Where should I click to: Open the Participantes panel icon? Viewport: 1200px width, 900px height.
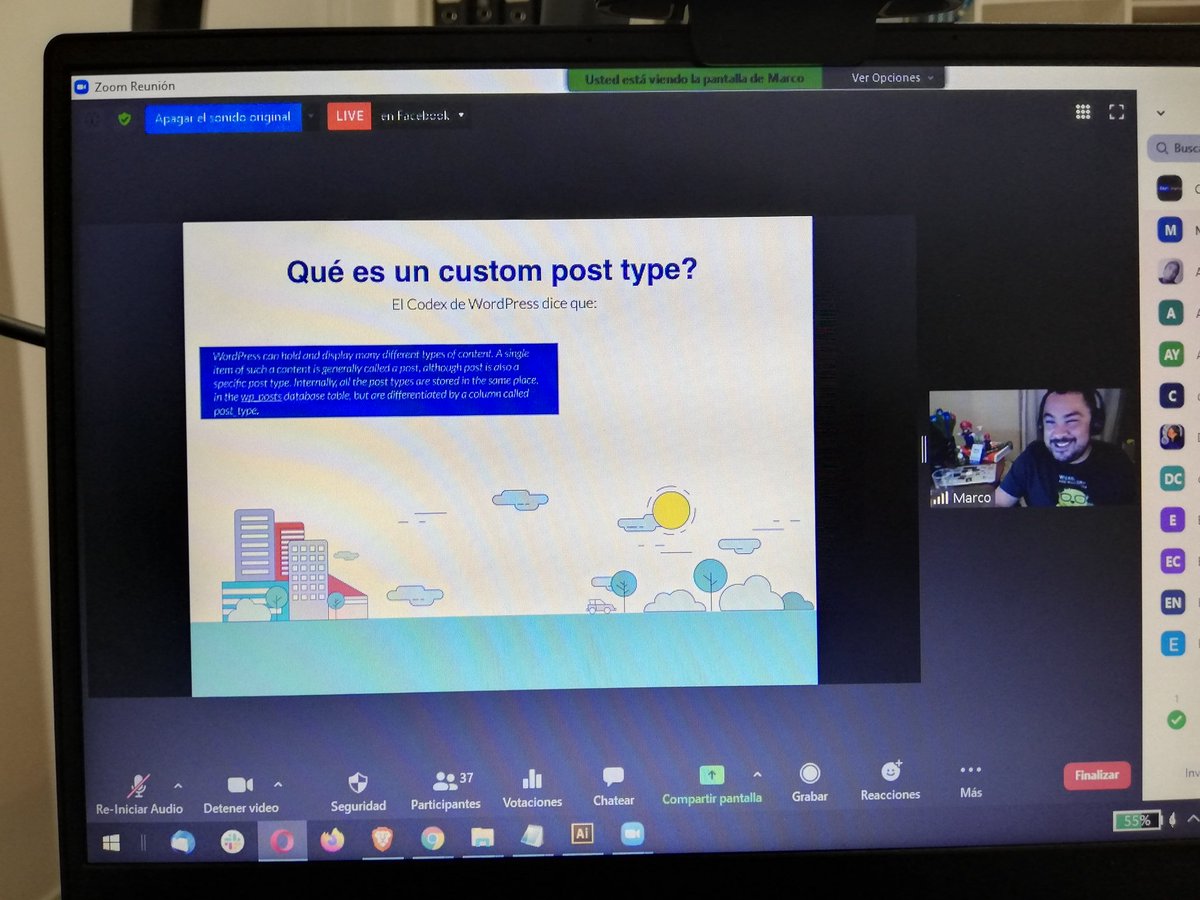(x=446, y=782)
